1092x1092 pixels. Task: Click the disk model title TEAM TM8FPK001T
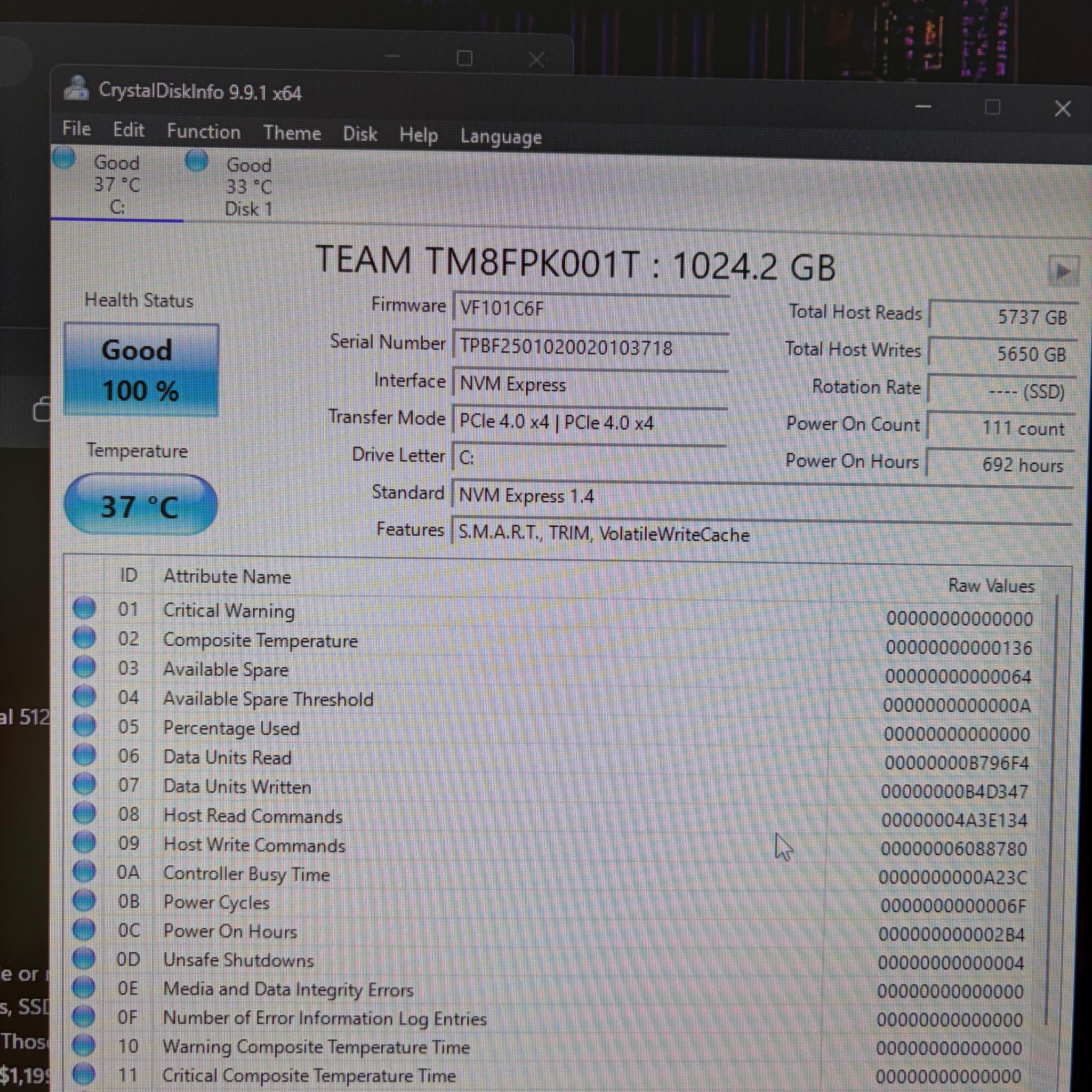575,263
